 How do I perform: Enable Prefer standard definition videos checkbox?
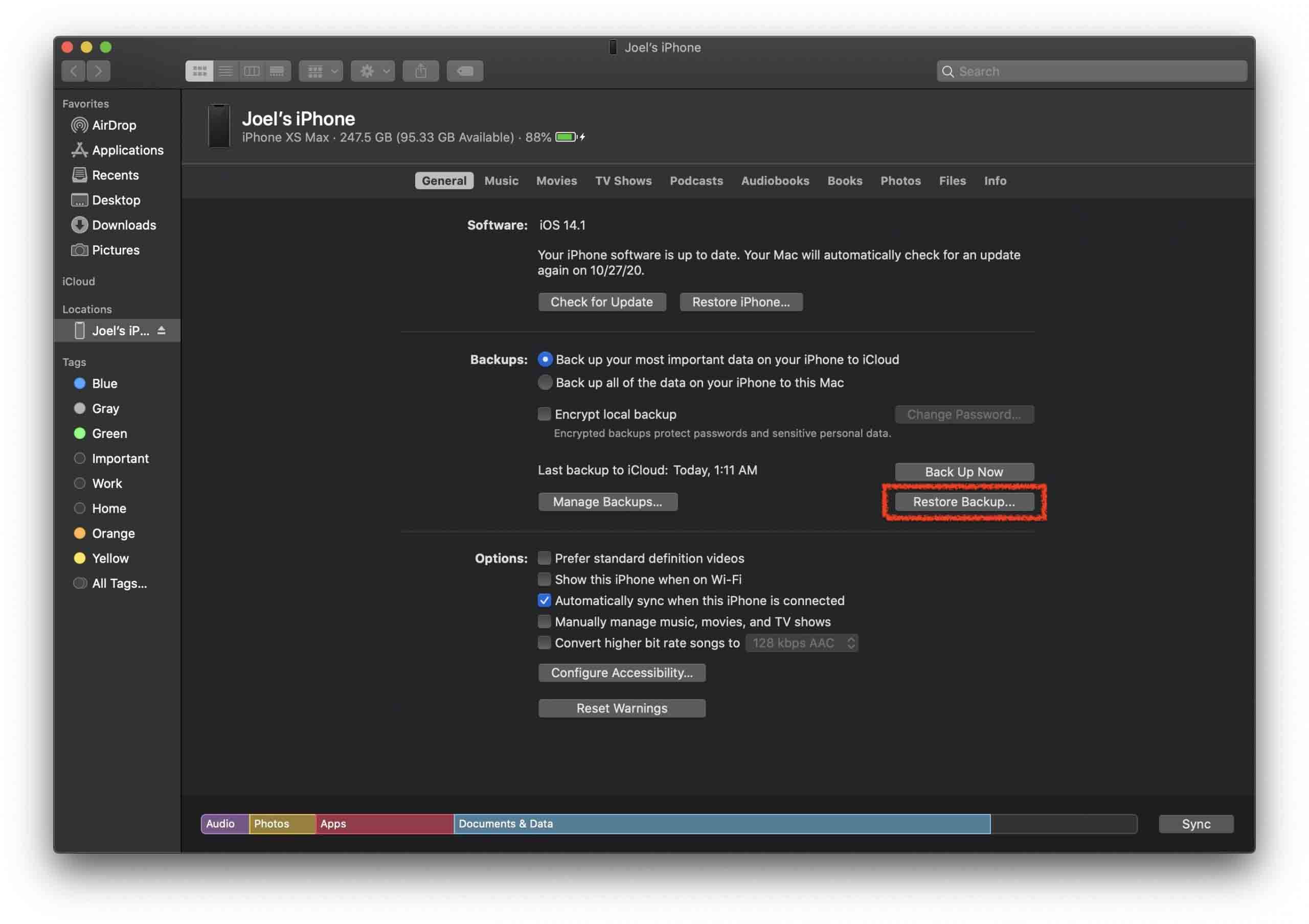tap(543, 558)
